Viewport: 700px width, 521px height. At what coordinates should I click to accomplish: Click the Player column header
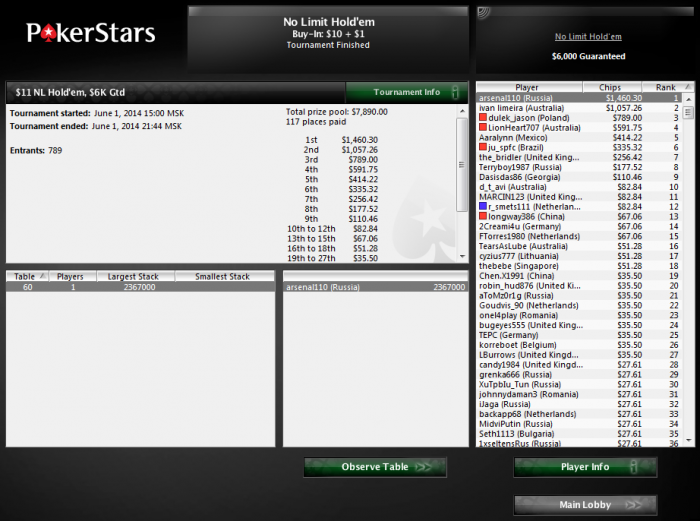coord(529,87)
